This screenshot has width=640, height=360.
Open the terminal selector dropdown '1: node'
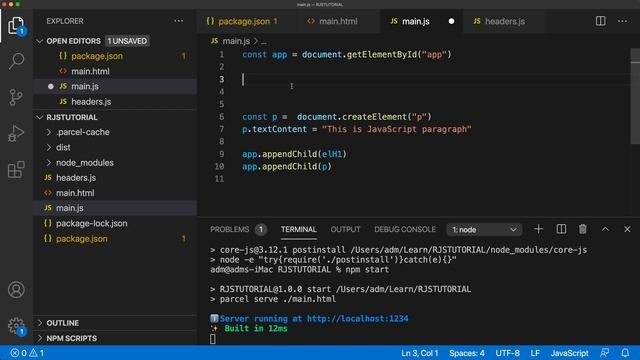(x=484, y=230)
